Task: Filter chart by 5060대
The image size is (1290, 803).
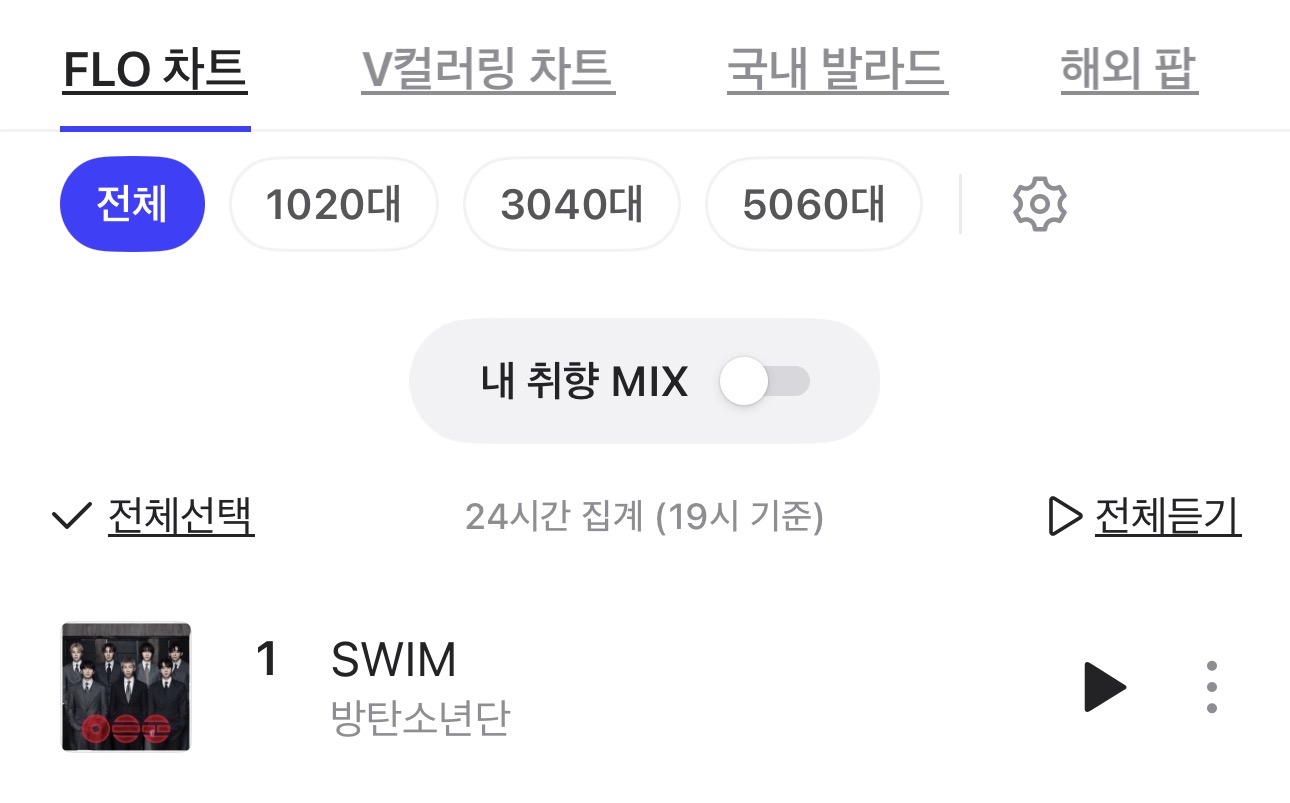Action: click(813, 204)
